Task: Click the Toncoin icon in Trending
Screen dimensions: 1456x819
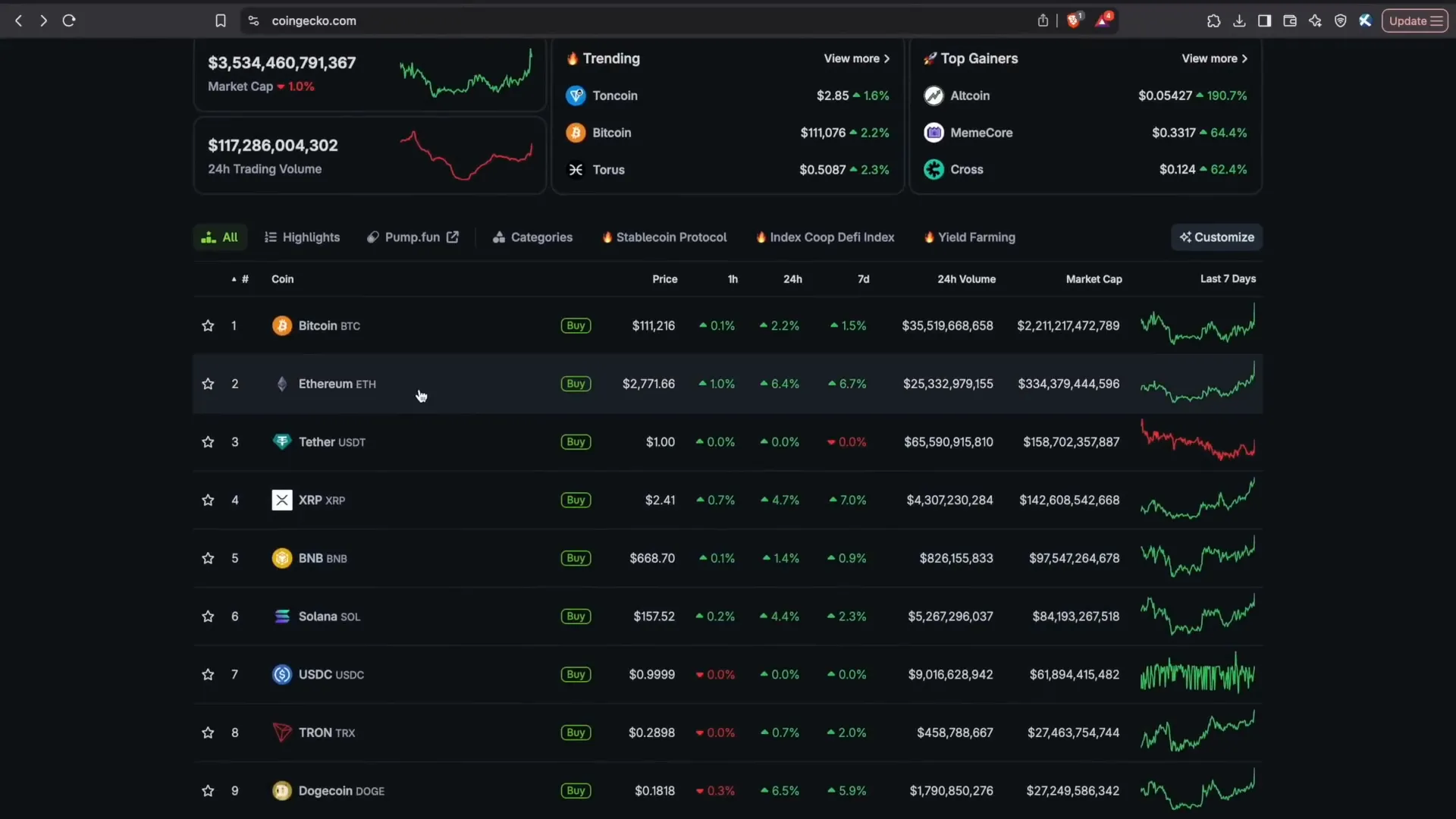Action: click(x=576, y=96)
